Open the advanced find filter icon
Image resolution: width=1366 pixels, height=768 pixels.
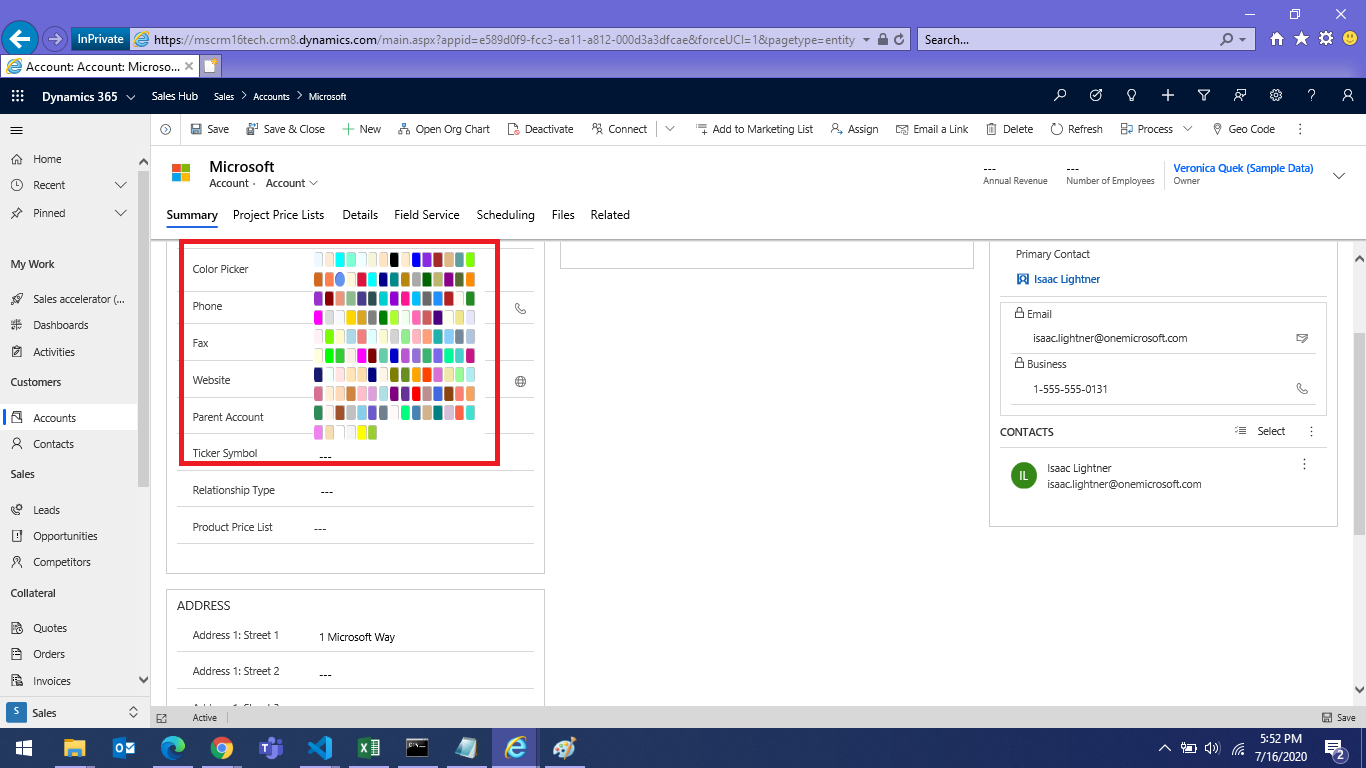click(1204, 96)
